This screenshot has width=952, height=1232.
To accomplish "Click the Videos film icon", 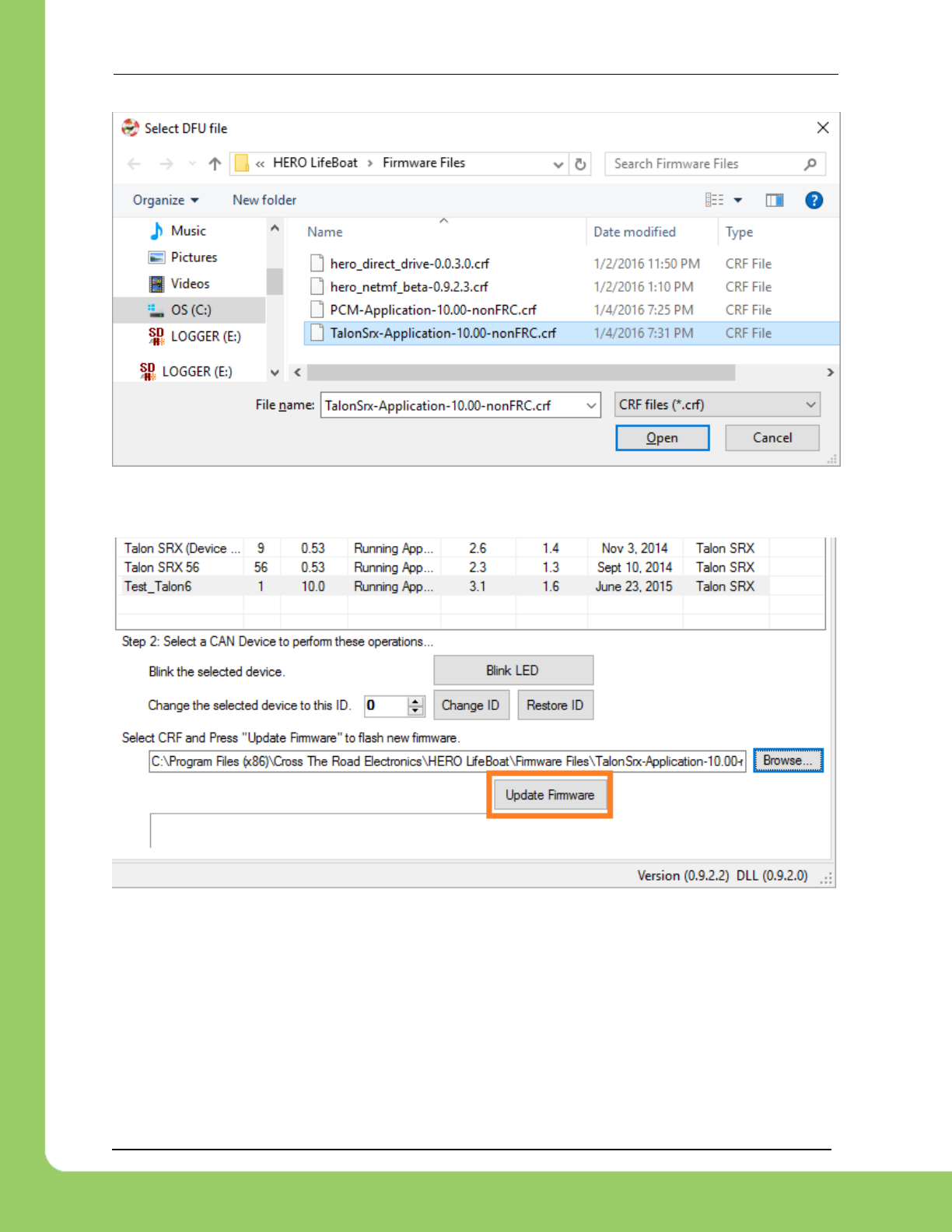I will (x=156, y=284).
